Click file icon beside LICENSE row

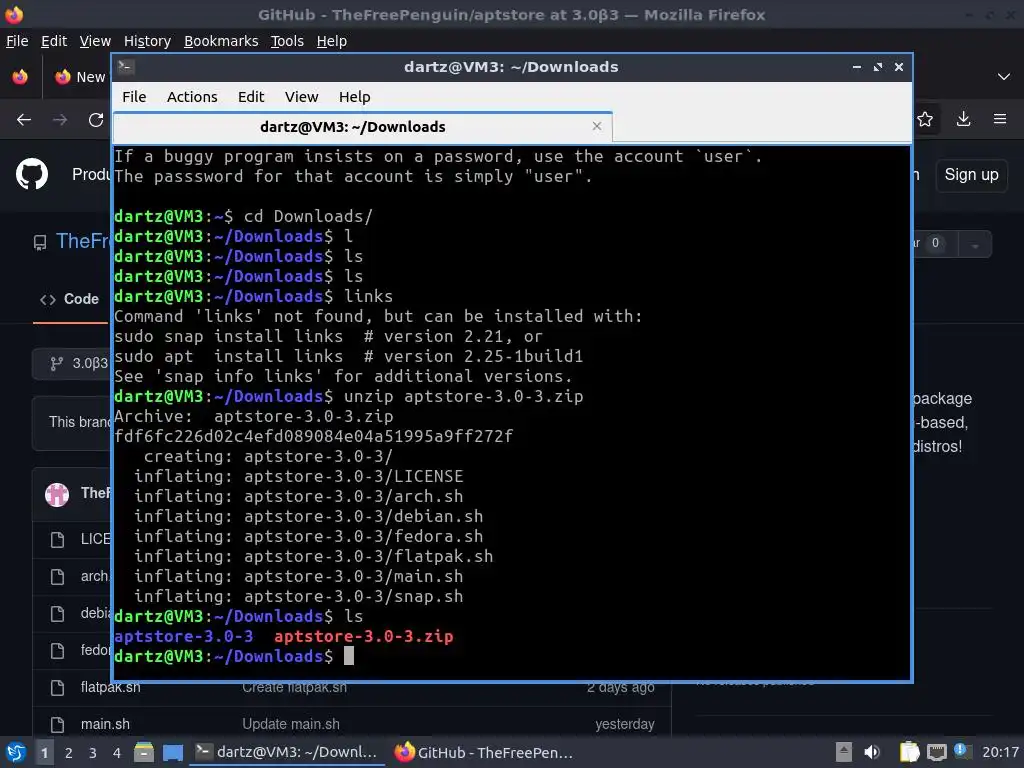(57, 539)
